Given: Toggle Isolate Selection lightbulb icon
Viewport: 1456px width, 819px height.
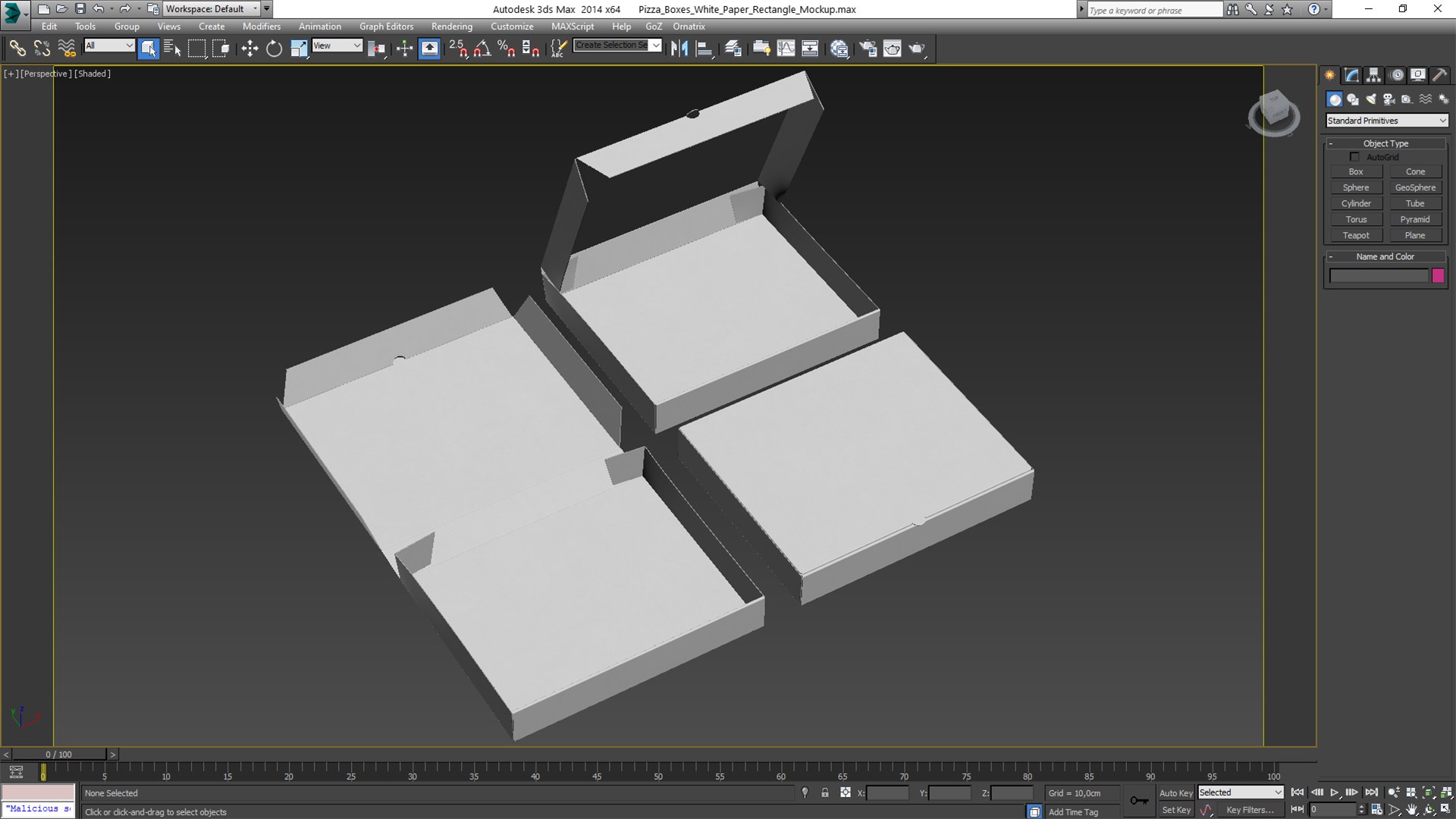Looking at the screenshot, I should coord(805,792).
